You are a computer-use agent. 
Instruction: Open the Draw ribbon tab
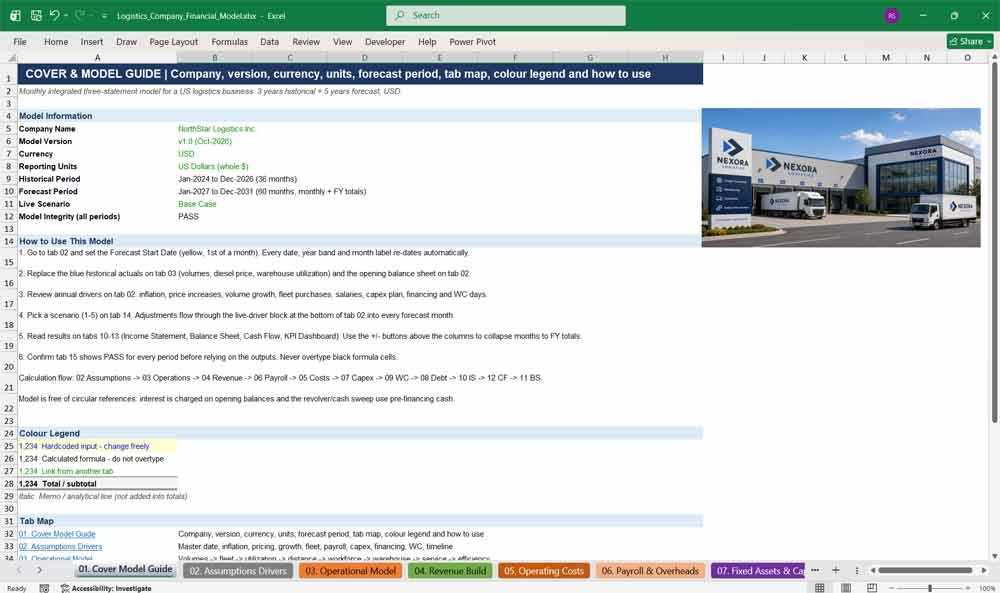(x=126, y=41)
